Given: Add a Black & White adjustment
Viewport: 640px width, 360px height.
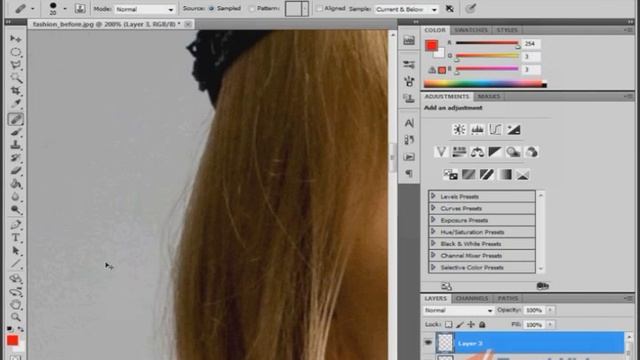Looking at the screenshot, I should click(x=495, y=152).
